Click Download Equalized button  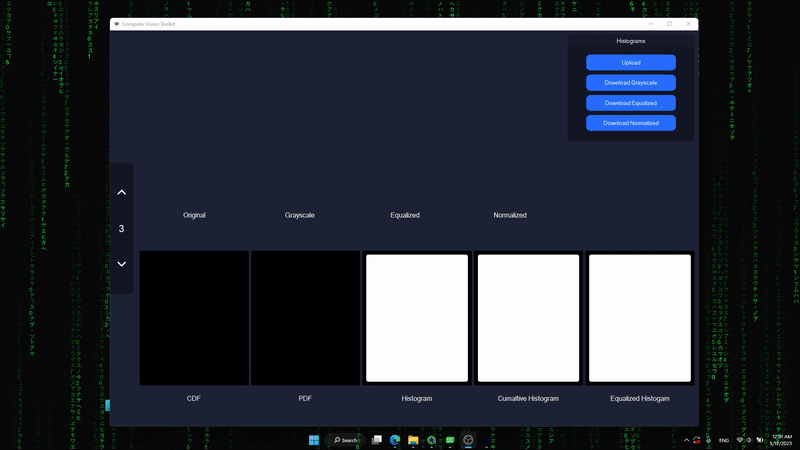[631, 103]
